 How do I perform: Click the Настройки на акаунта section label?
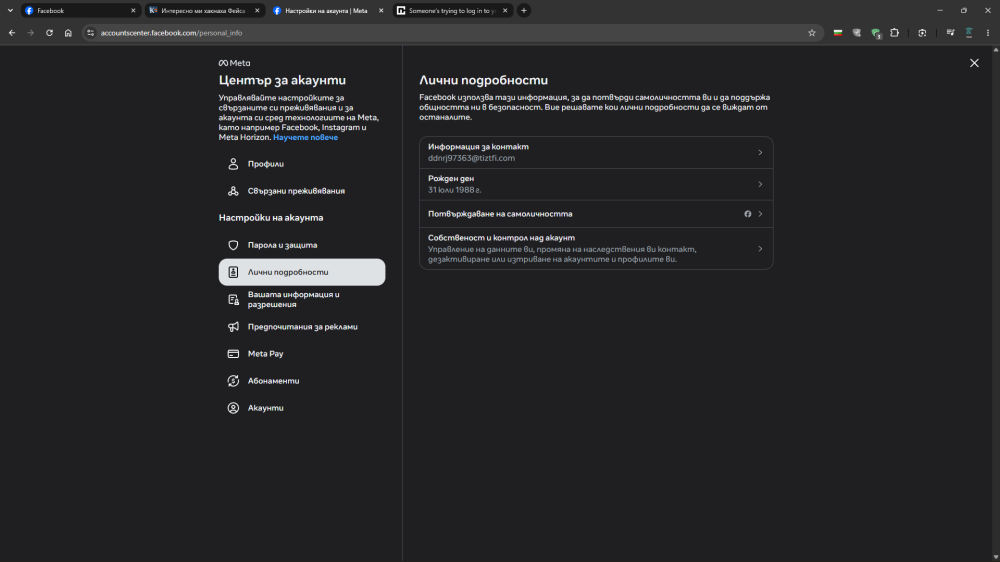tap(271, 218)
